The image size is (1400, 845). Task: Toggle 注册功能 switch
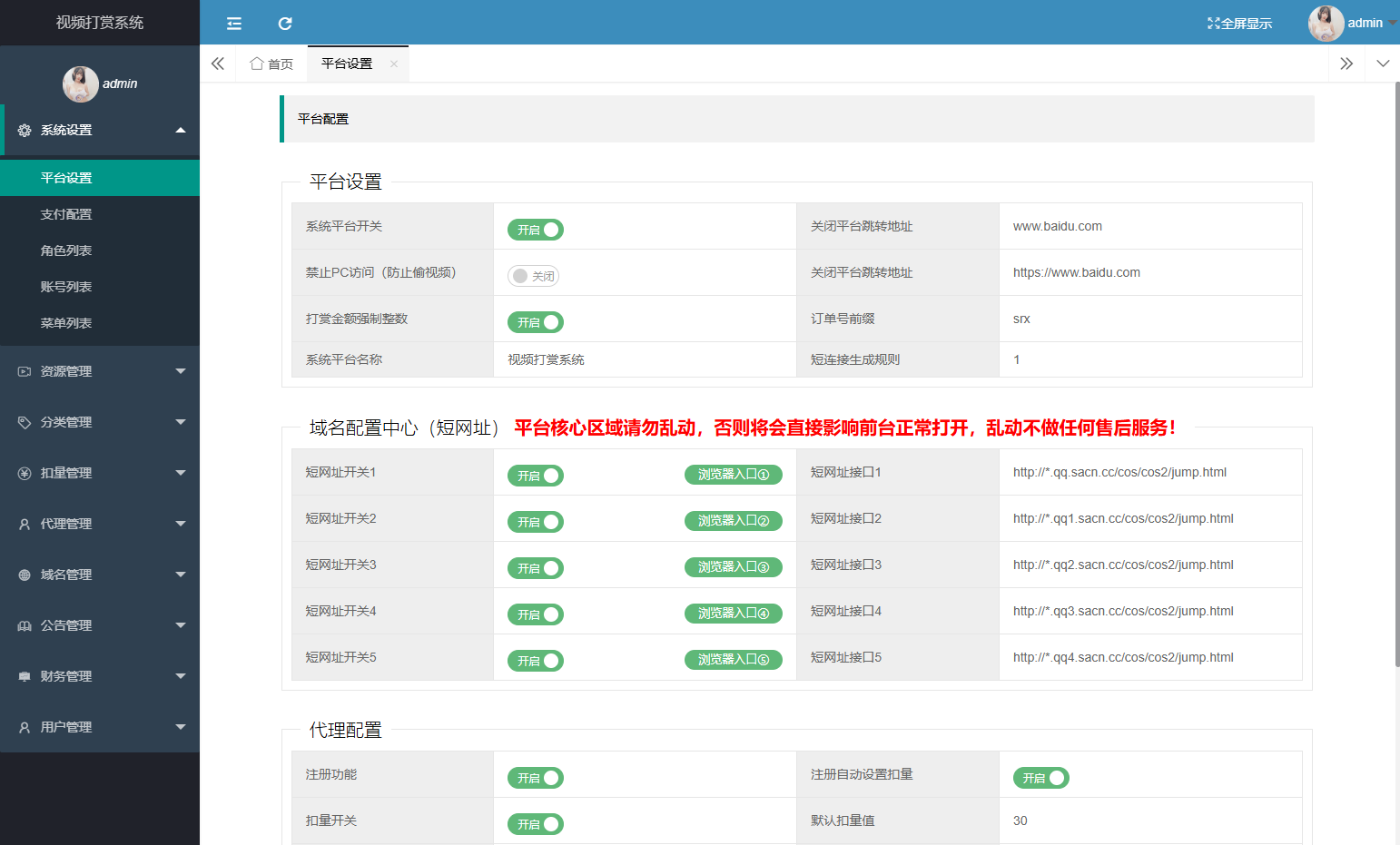(536, 778)
